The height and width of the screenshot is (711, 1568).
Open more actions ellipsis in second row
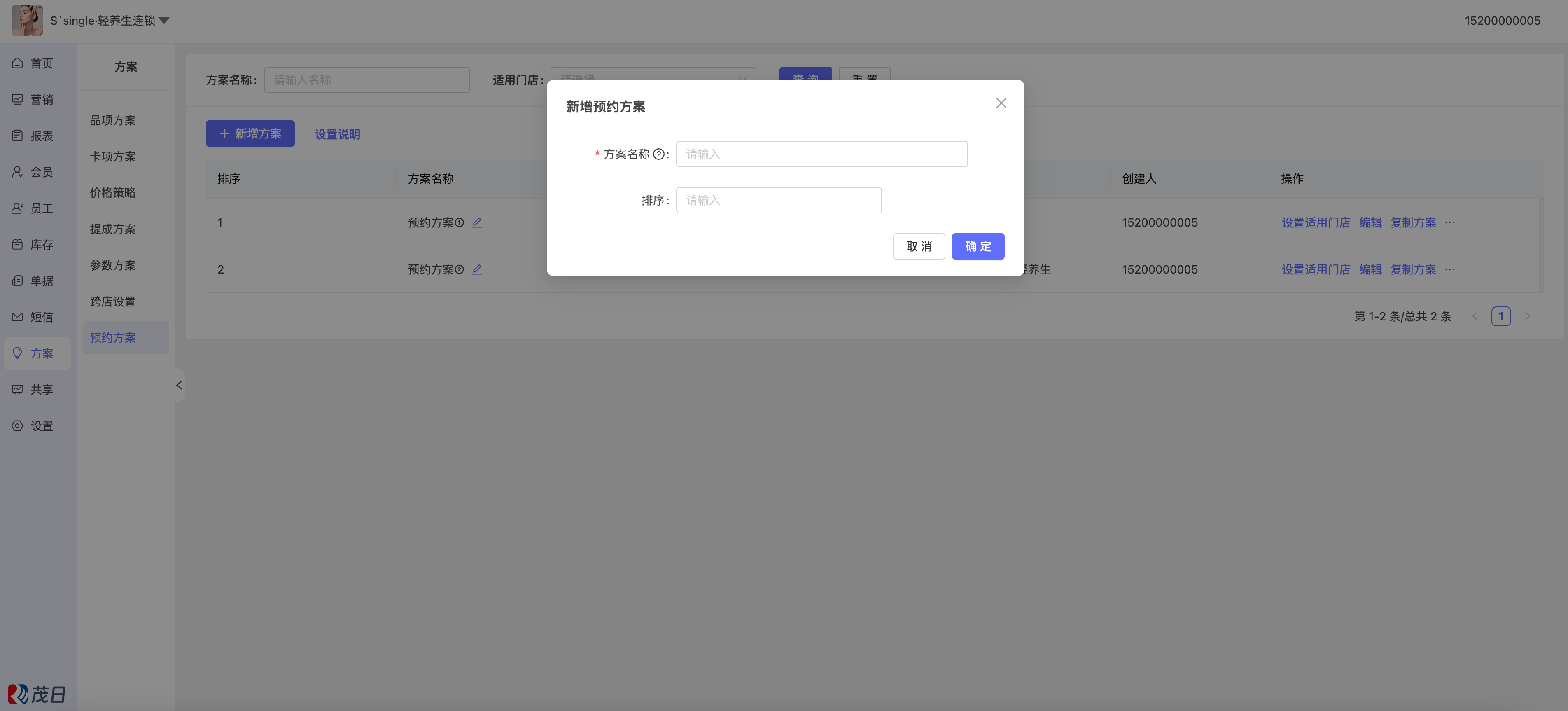pyautogui.click(x=1449, y=269)
